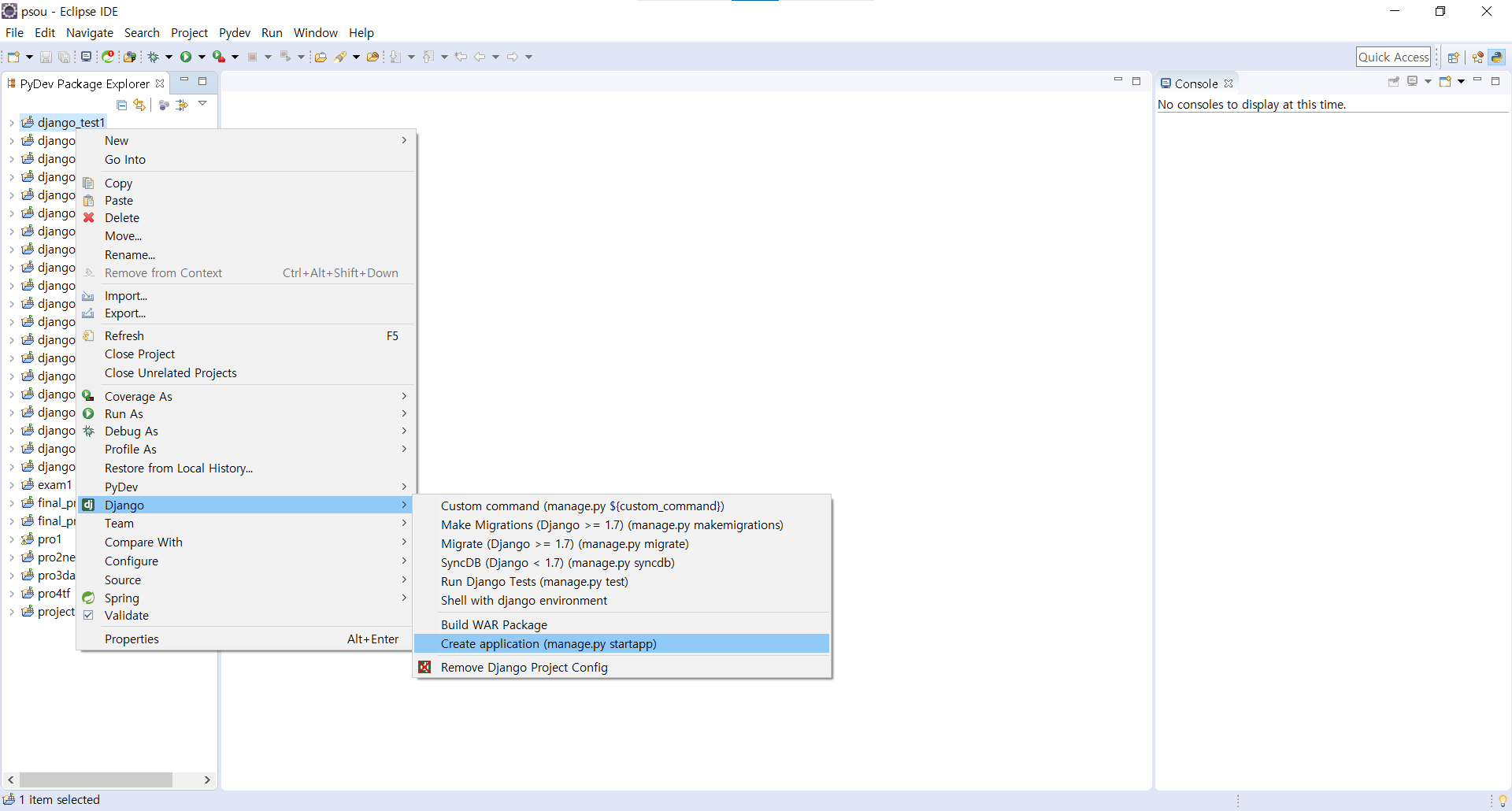Select Migrate (Django >= 1.7) command
Screen dimensions: 1512x811
(x=621, y=544)
